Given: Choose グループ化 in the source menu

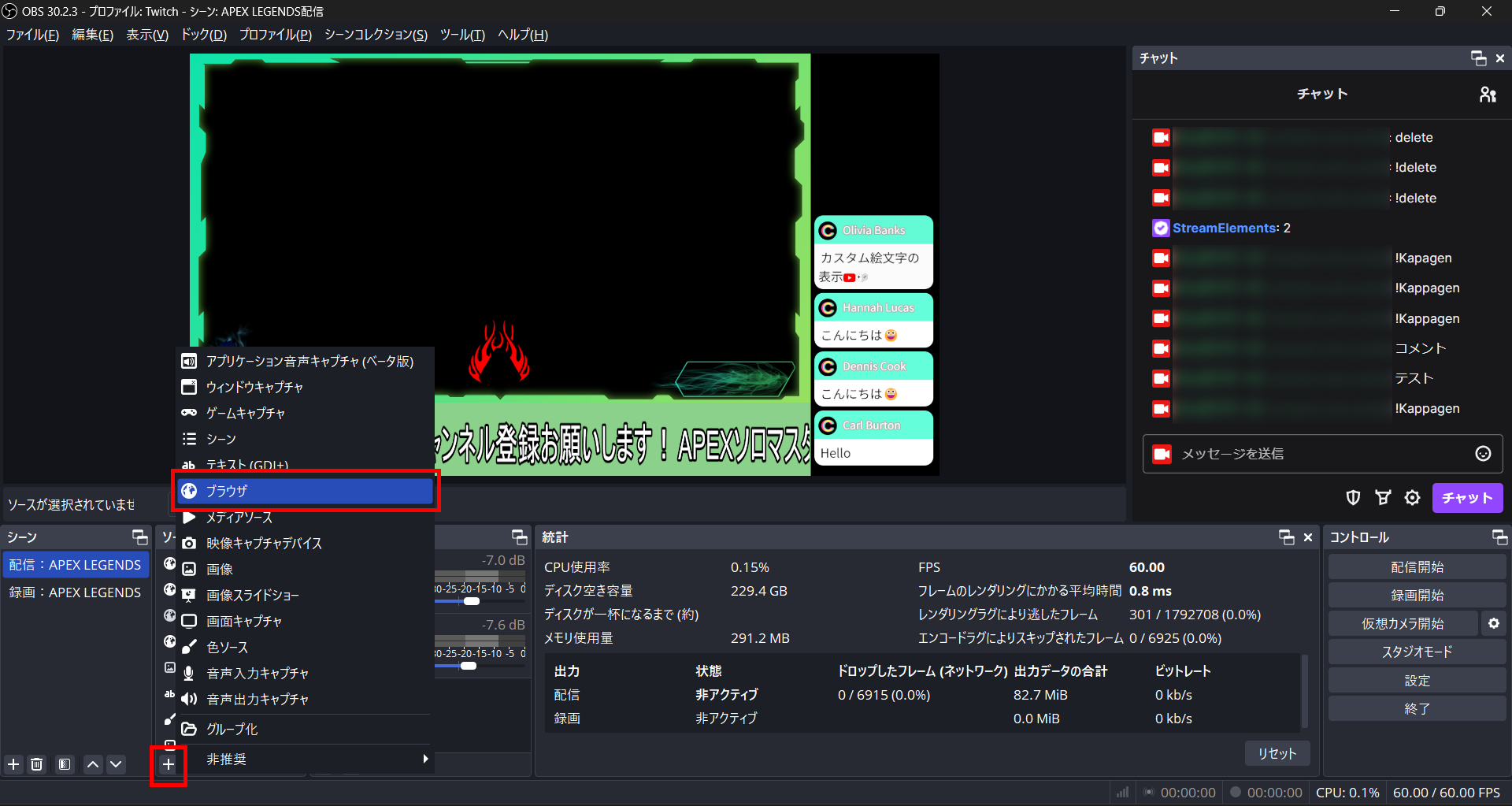Looking at the screenshot, I should click(306, 729).
